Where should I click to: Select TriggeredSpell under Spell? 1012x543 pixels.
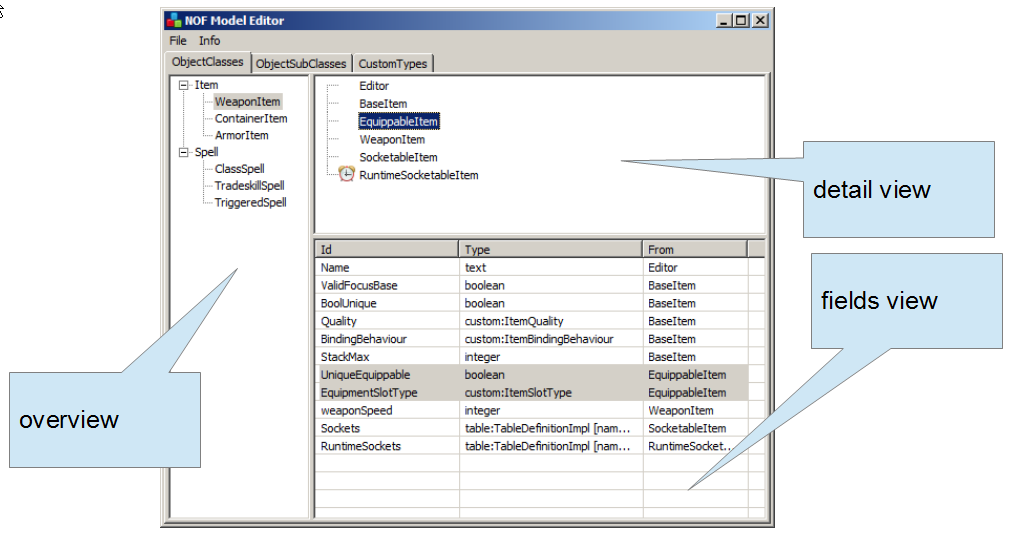[x=250, y=203]
